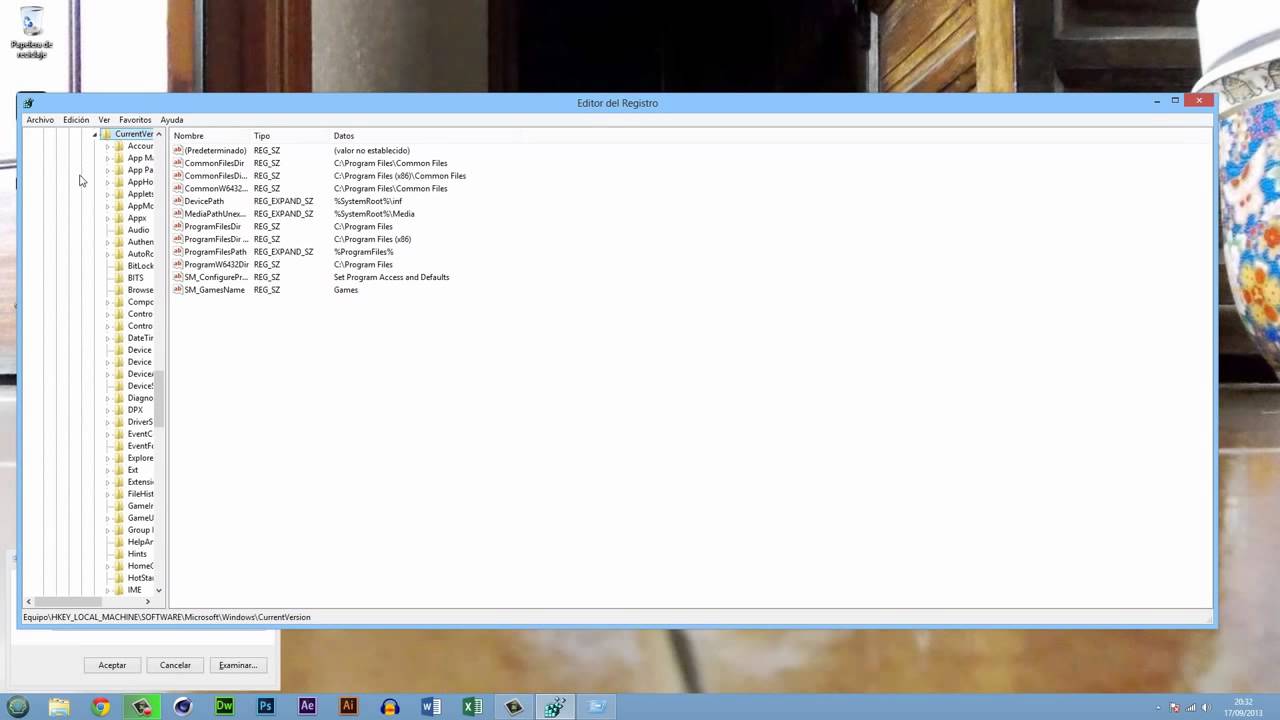Click the volume icon in system tray
1280x720 pixels.
[x=1207, y=708]
